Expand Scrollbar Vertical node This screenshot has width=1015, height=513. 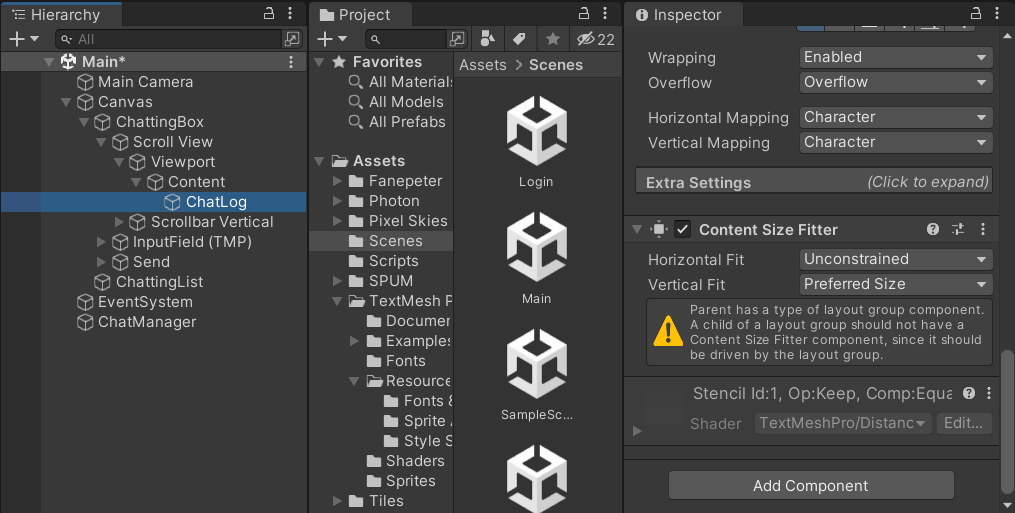119,222
